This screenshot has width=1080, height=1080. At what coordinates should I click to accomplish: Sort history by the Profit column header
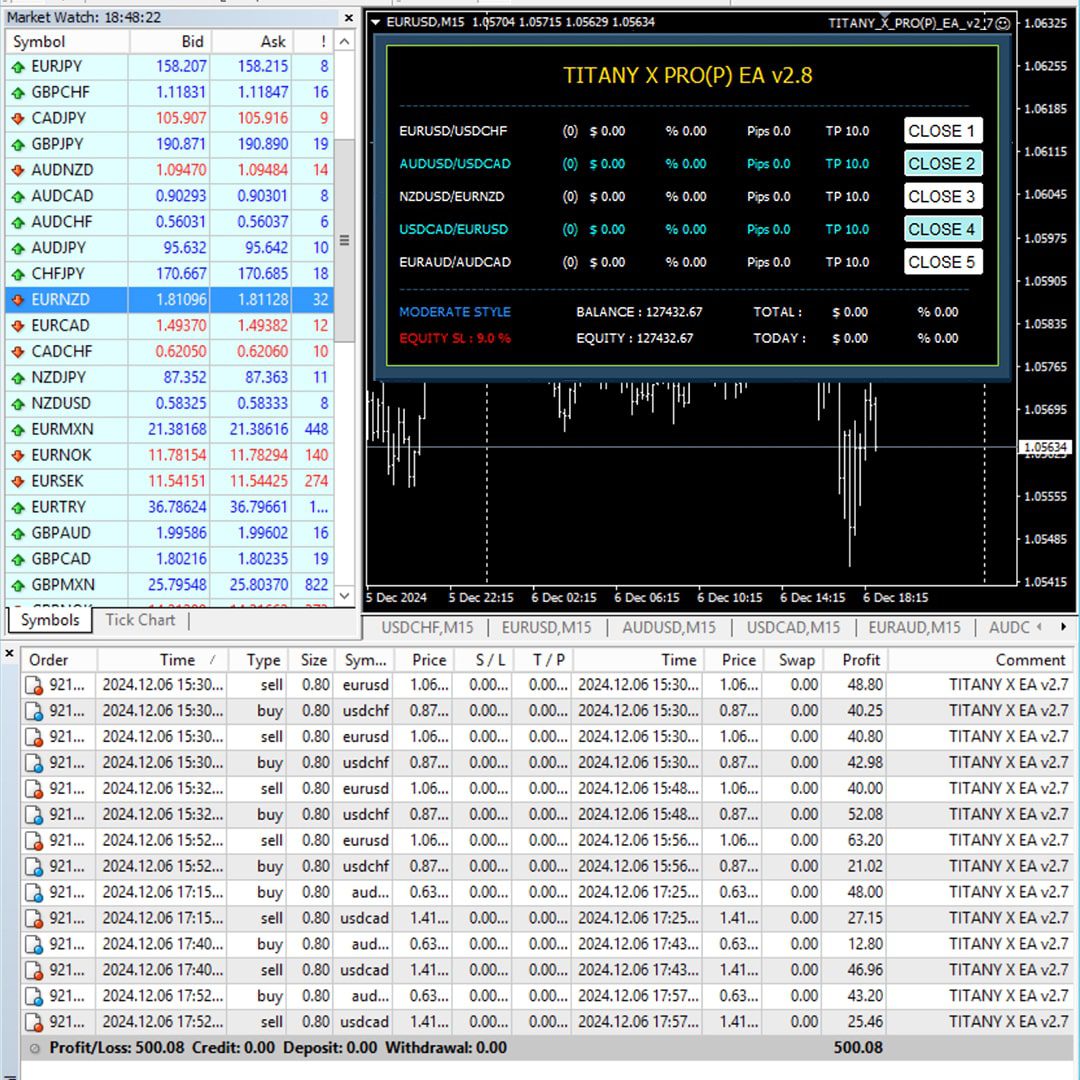tap(860, 660)
